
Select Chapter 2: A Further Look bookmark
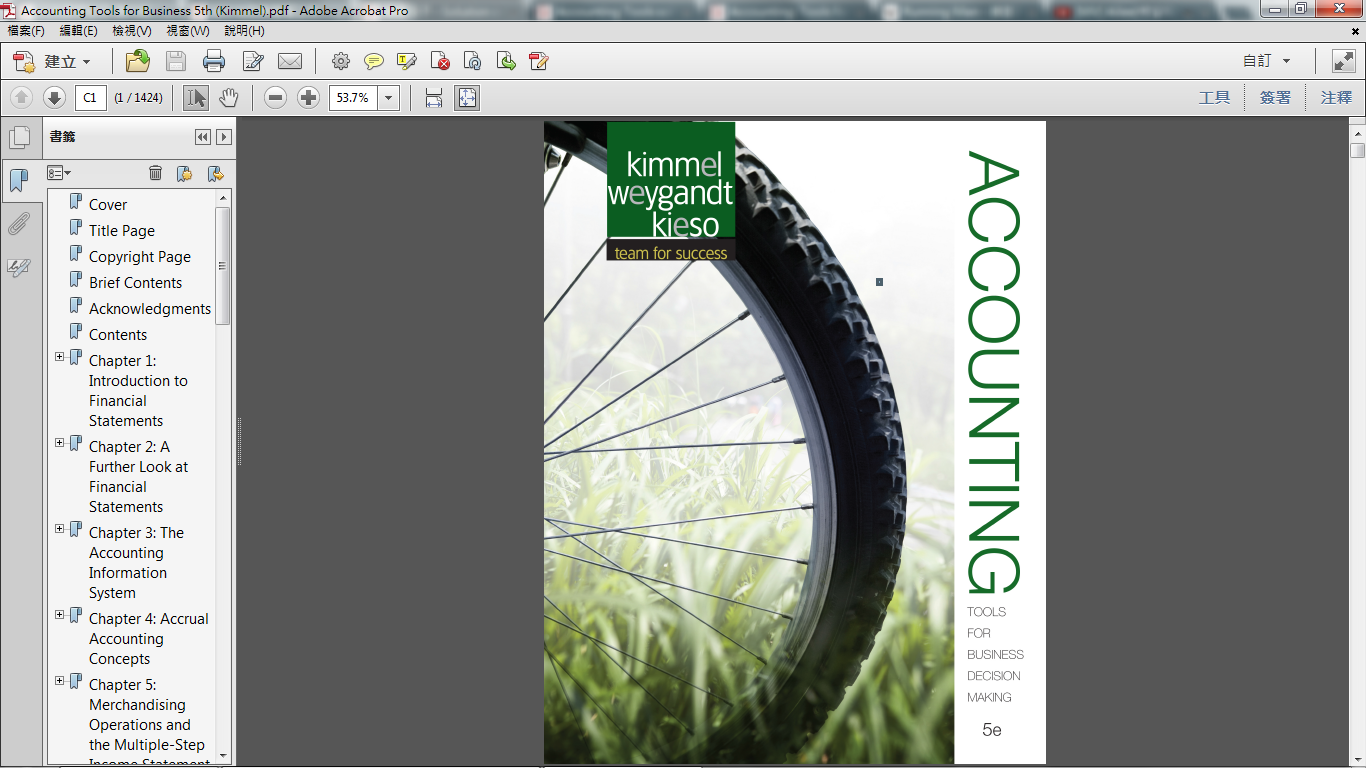tap(139, 477)
